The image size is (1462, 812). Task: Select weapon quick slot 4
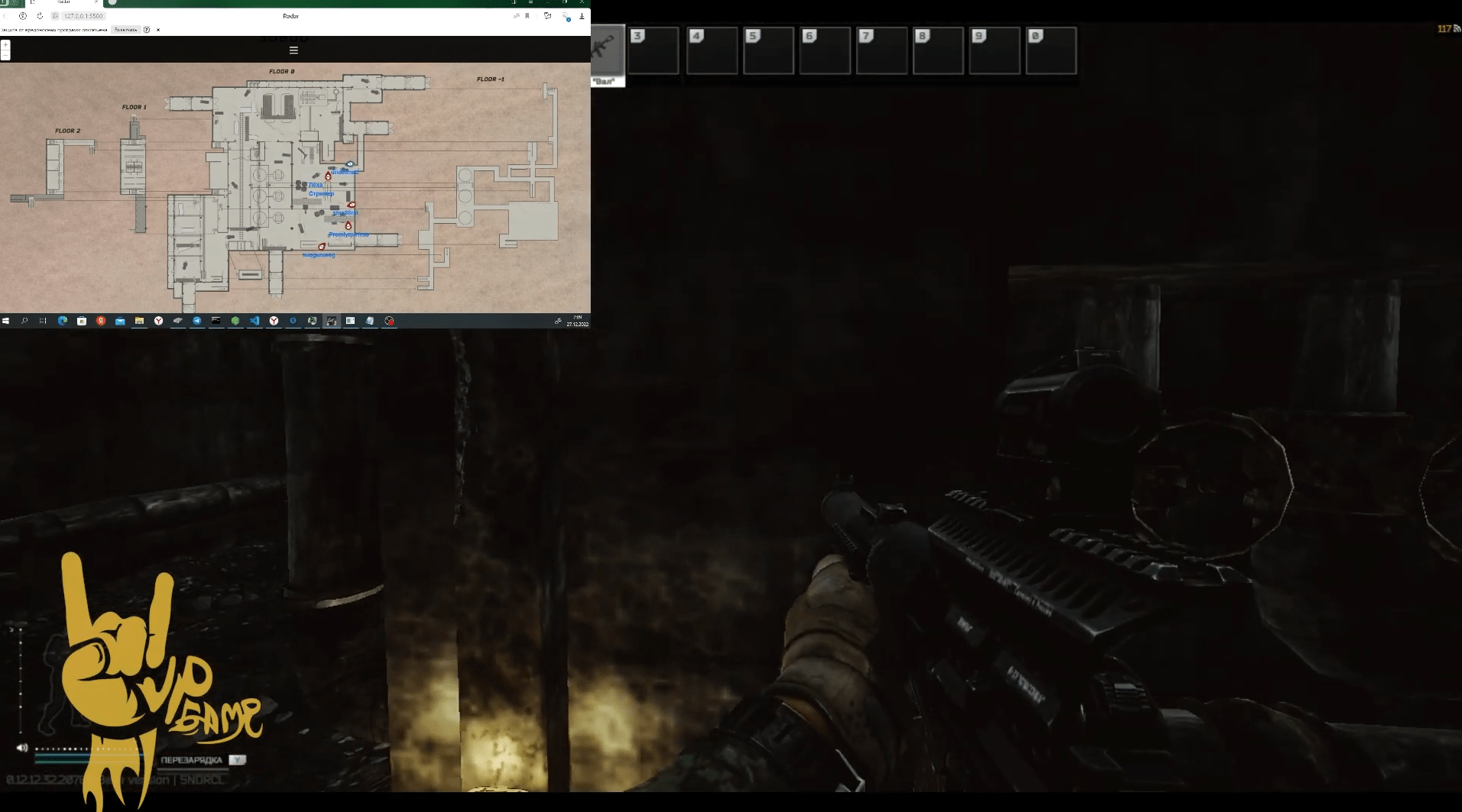pos(712,50)
